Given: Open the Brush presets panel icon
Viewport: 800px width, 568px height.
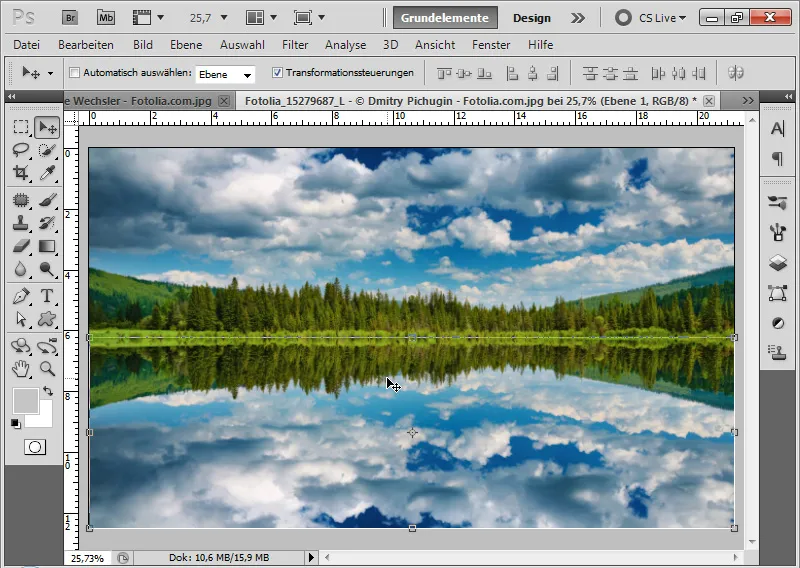Looking at the screenshot, I should [x=778, y=233].
